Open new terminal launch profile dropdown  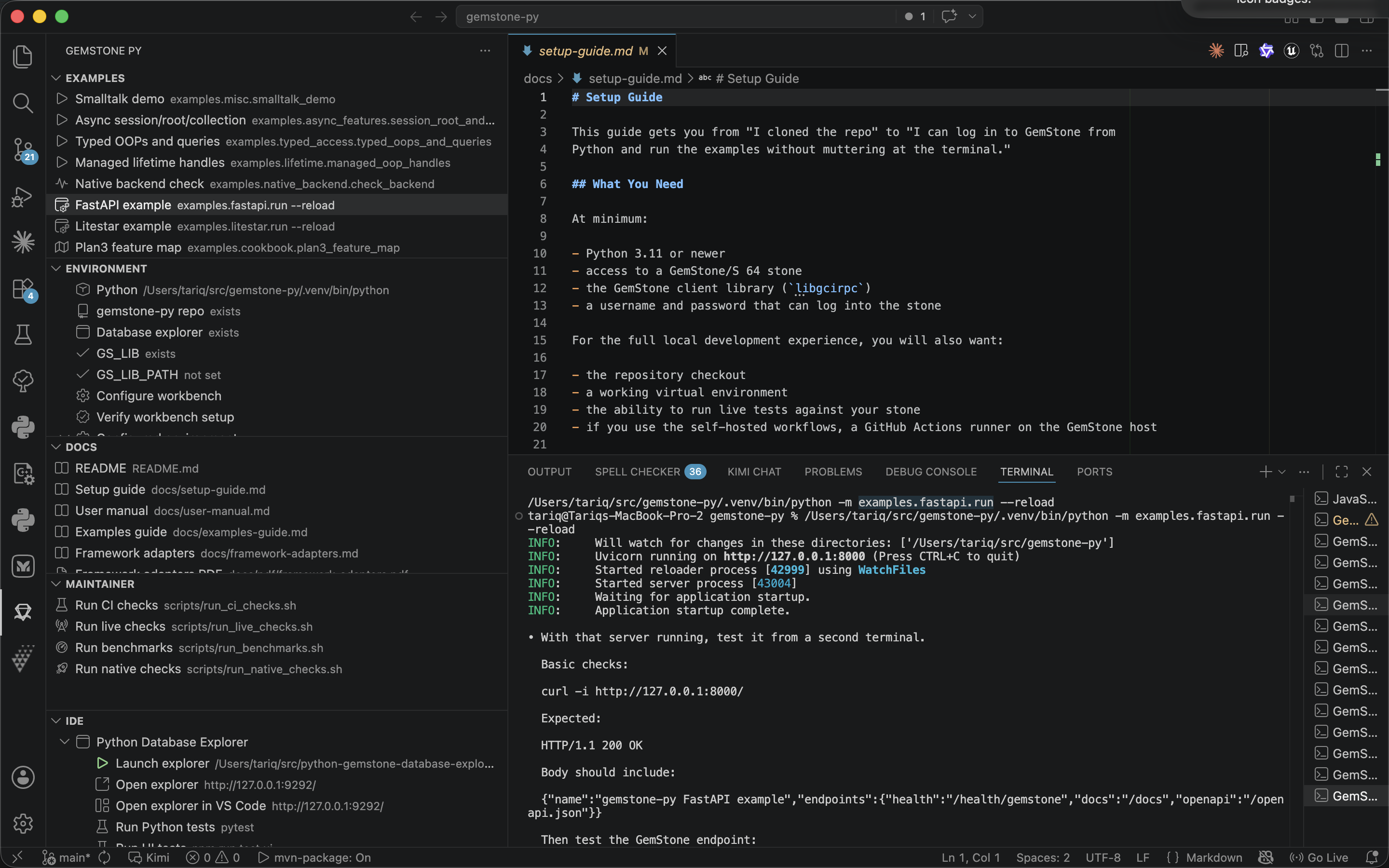pyautogui.click(x=1281, y=471)
